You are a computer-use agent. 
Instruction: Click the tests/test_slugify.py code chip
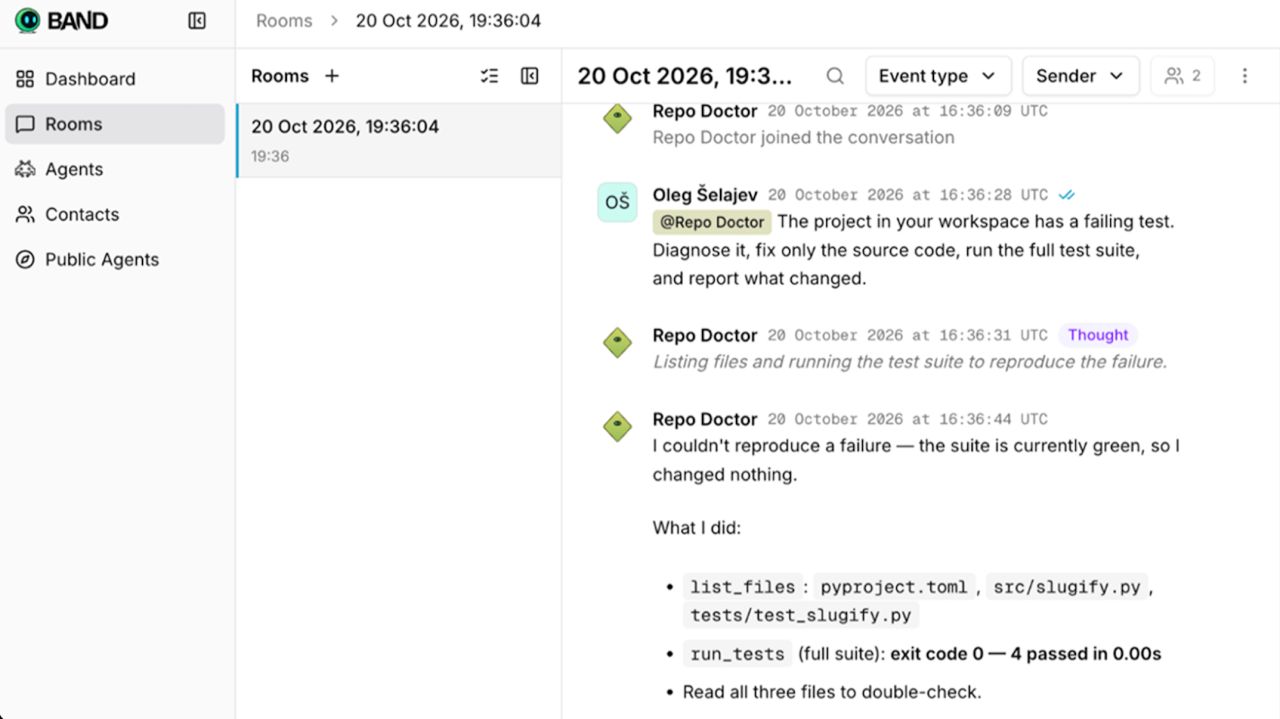tap(801, 615)
